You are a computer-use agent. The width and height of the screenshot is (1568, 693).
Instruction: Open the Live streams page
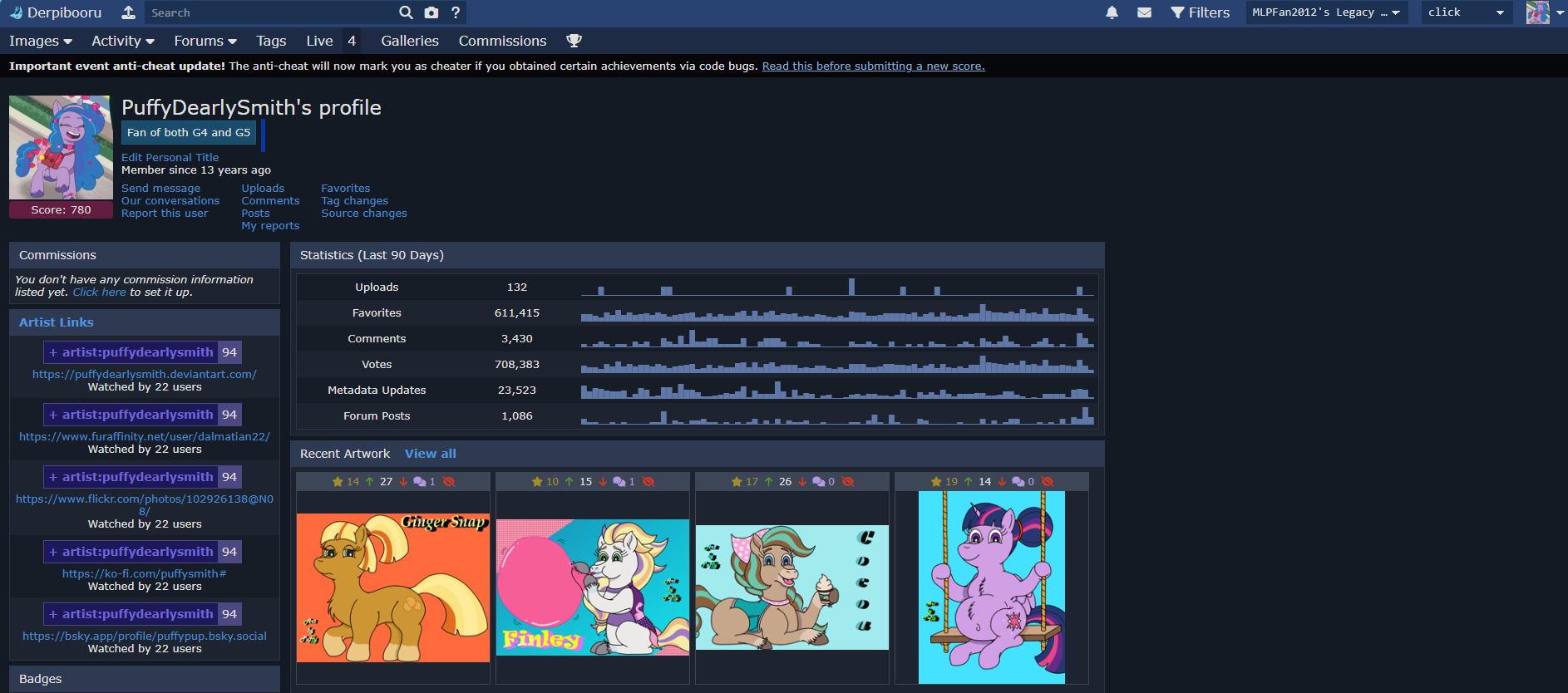click(319, 41)
